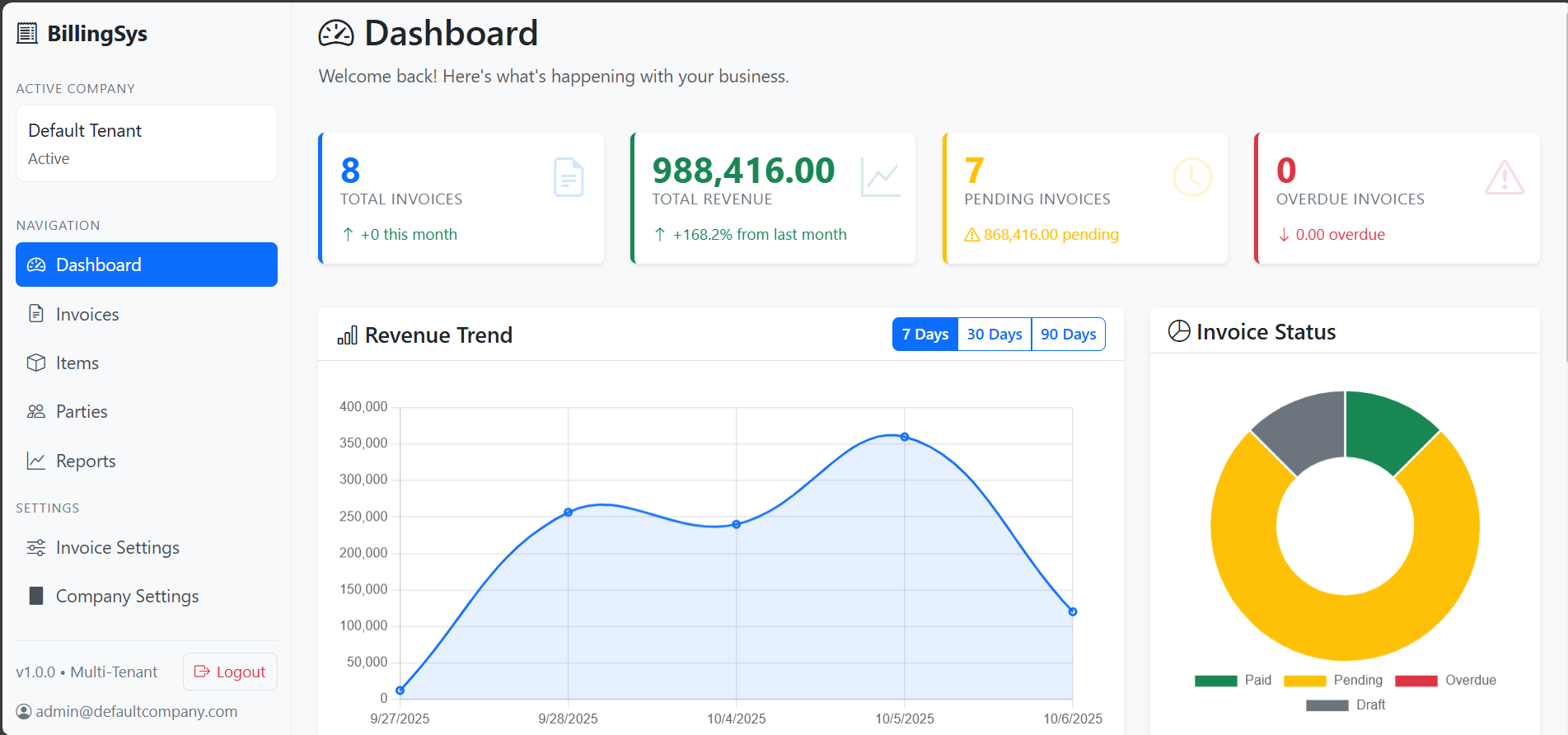Open the Default Tenant company selector

click(x=147, y=143)
